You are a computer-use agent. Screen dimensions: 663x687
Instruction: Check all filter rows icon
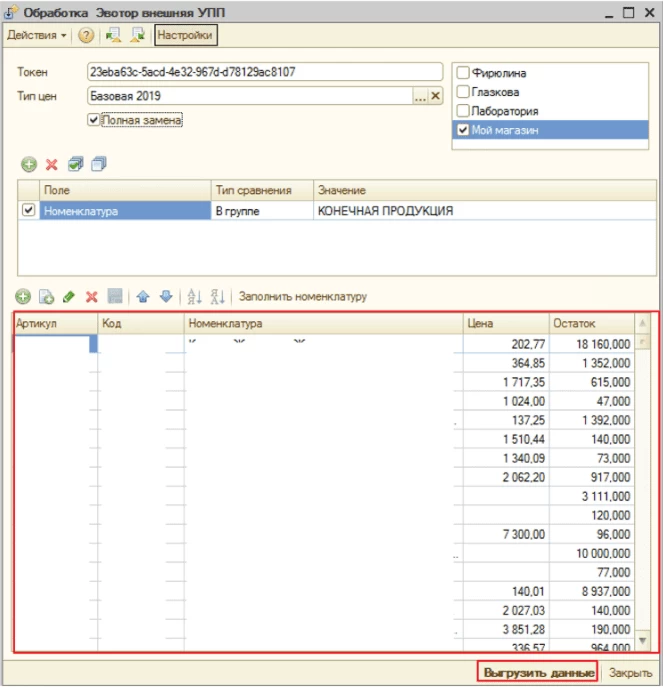click(x=76, y=164)
